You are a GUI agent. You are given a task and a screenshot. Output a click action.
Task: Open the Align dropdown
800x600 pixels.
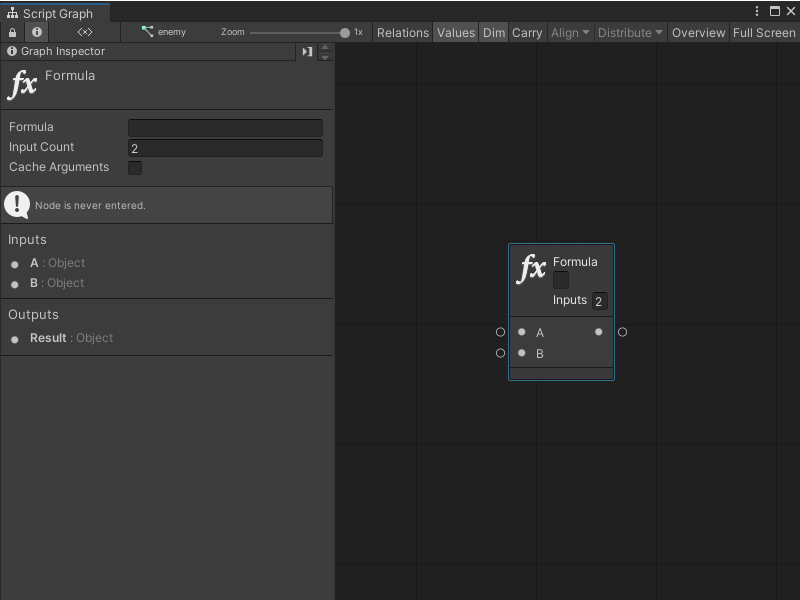coord(569,32)
